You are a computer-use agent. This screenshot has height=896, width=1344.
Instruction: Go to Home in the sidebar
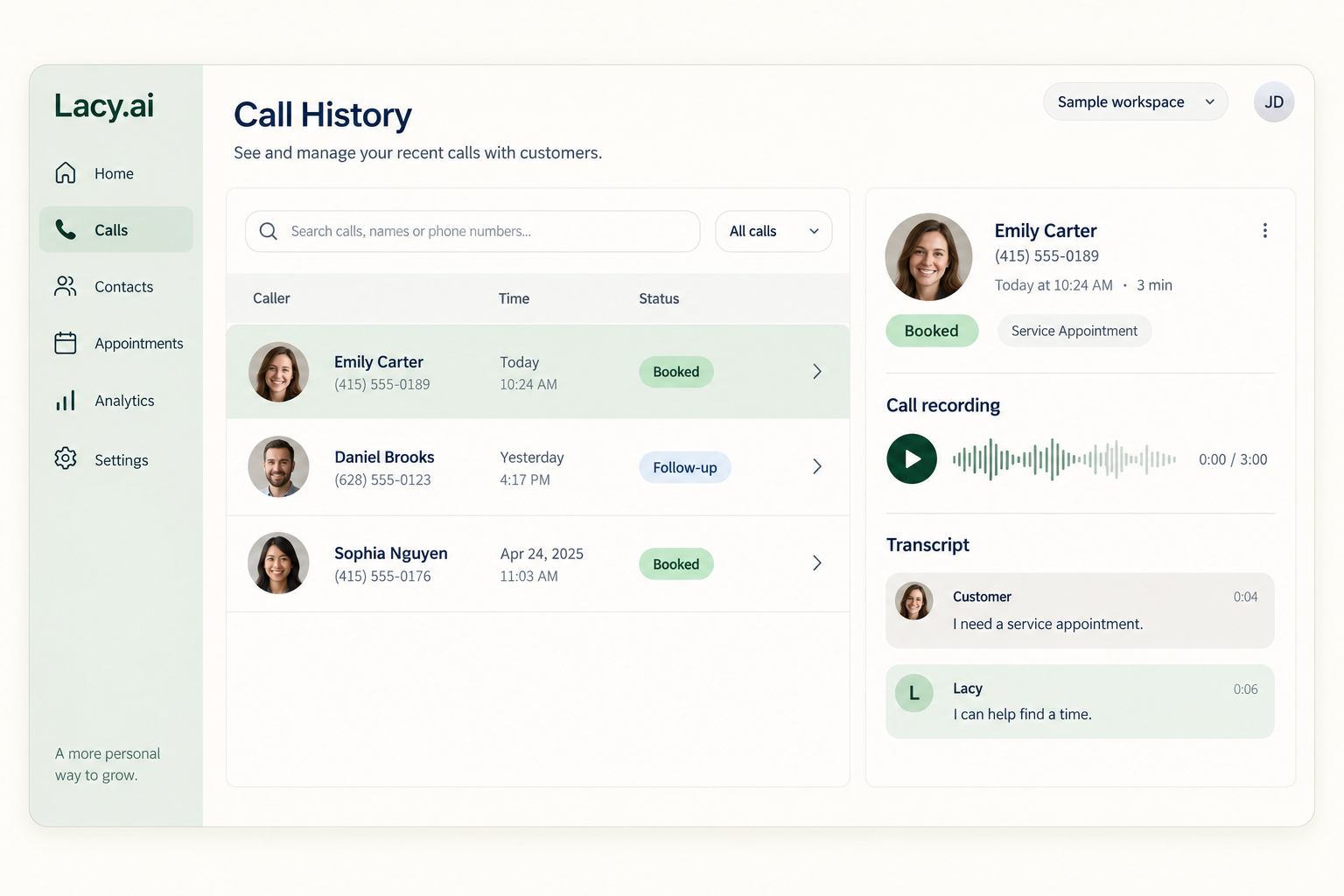click(115, 173)
